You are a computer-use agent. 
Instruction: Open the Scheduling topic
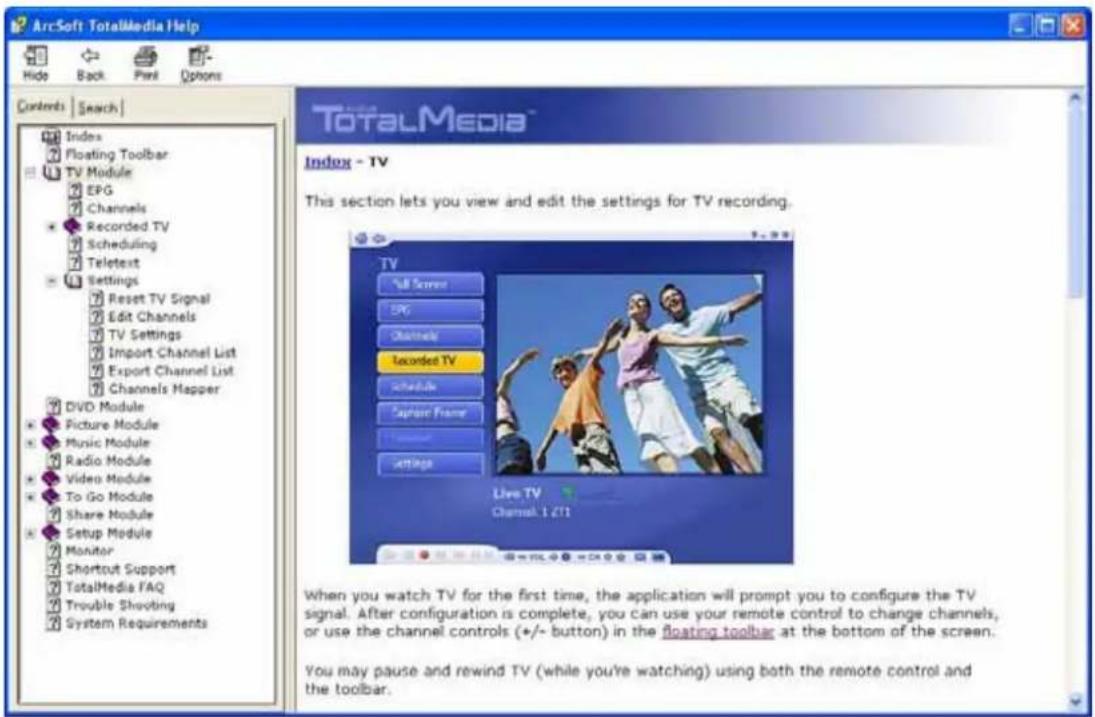click(122, 244)
